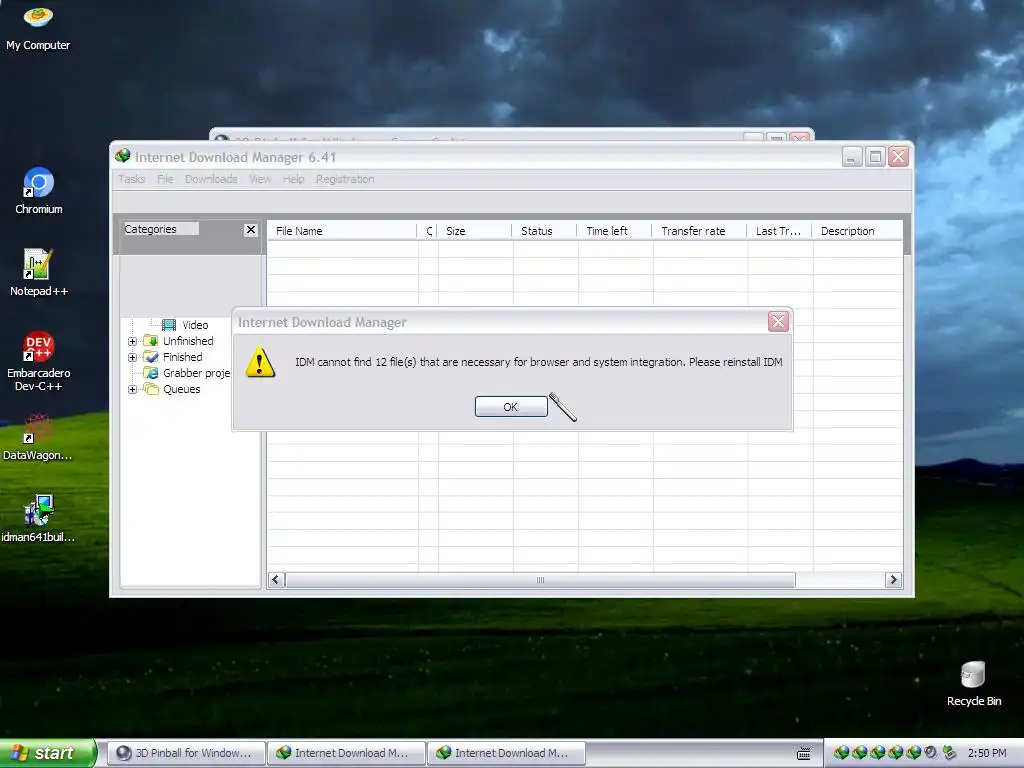The image size is (1024, 768).
Task: Click the Q column header
Action: (x=428, y=231)
